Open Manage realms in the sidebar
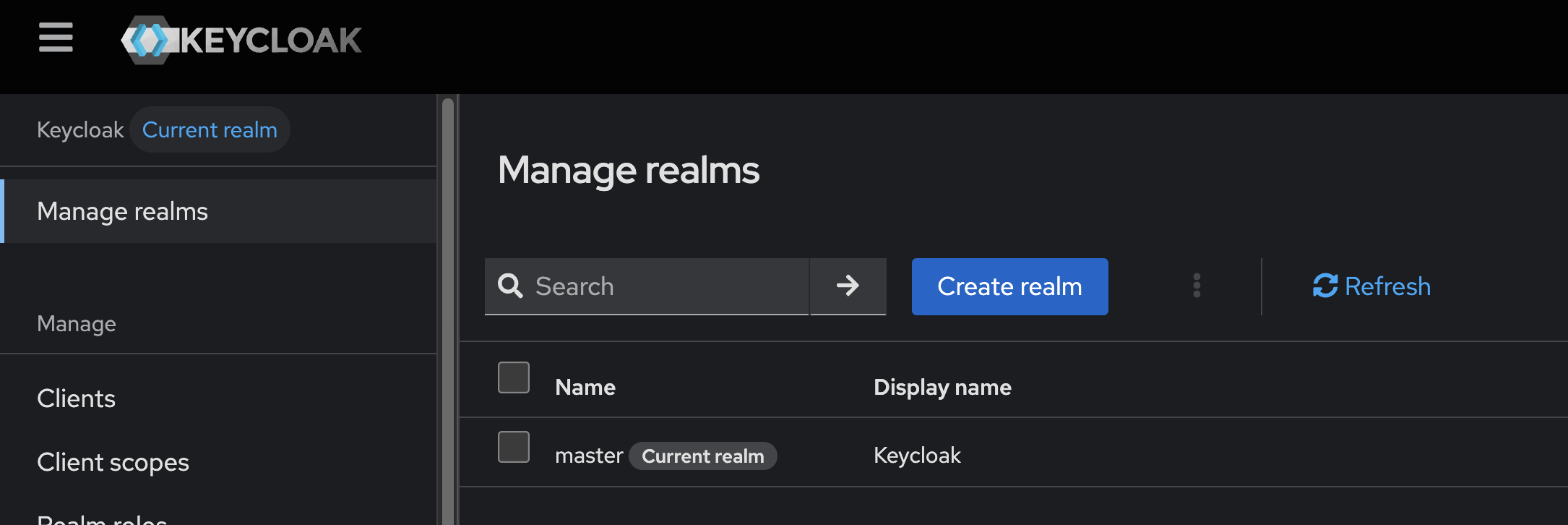 123,211
